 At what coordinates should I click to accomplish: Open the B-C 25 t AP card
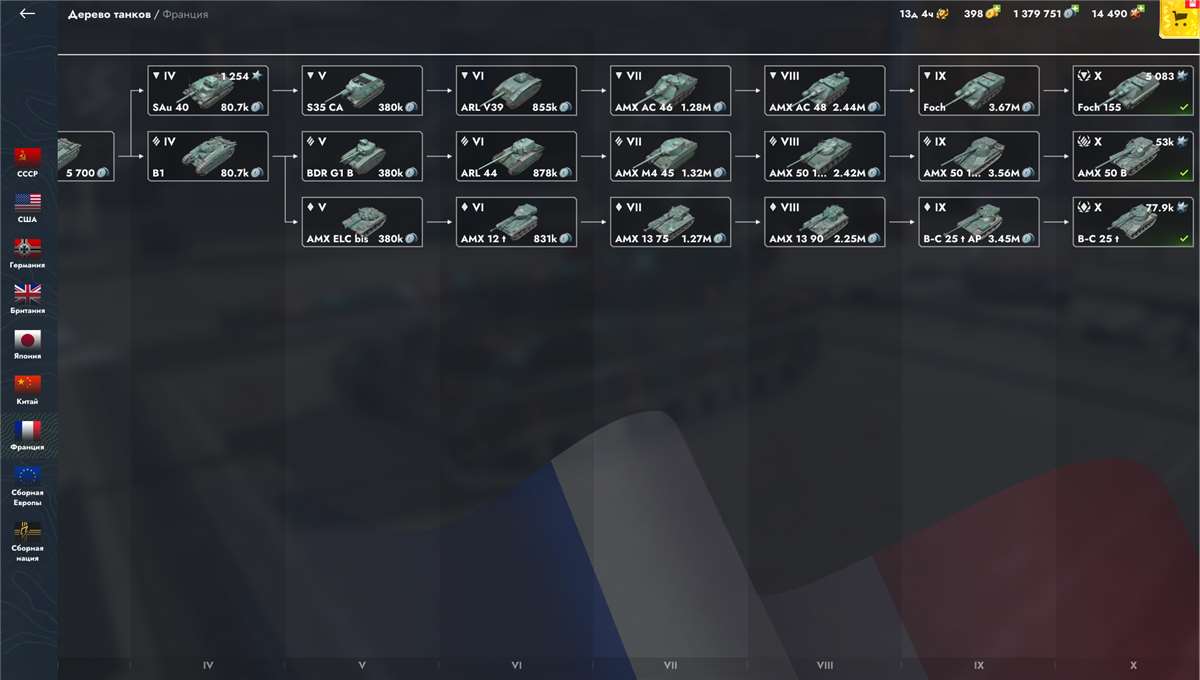979,222
